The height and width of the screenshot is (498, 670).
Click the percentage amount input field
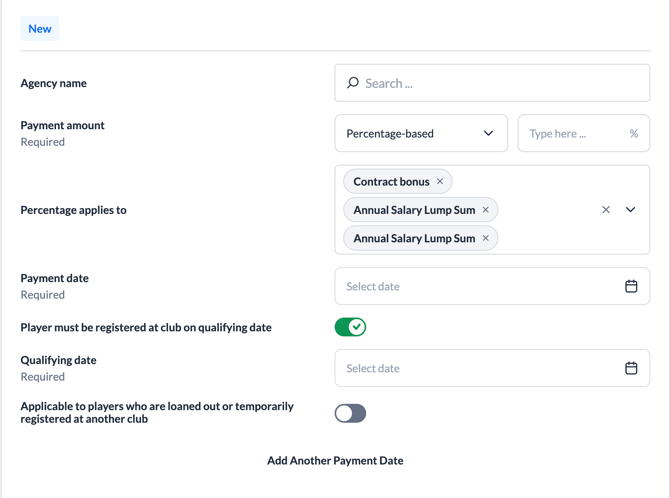coord(571,133)
